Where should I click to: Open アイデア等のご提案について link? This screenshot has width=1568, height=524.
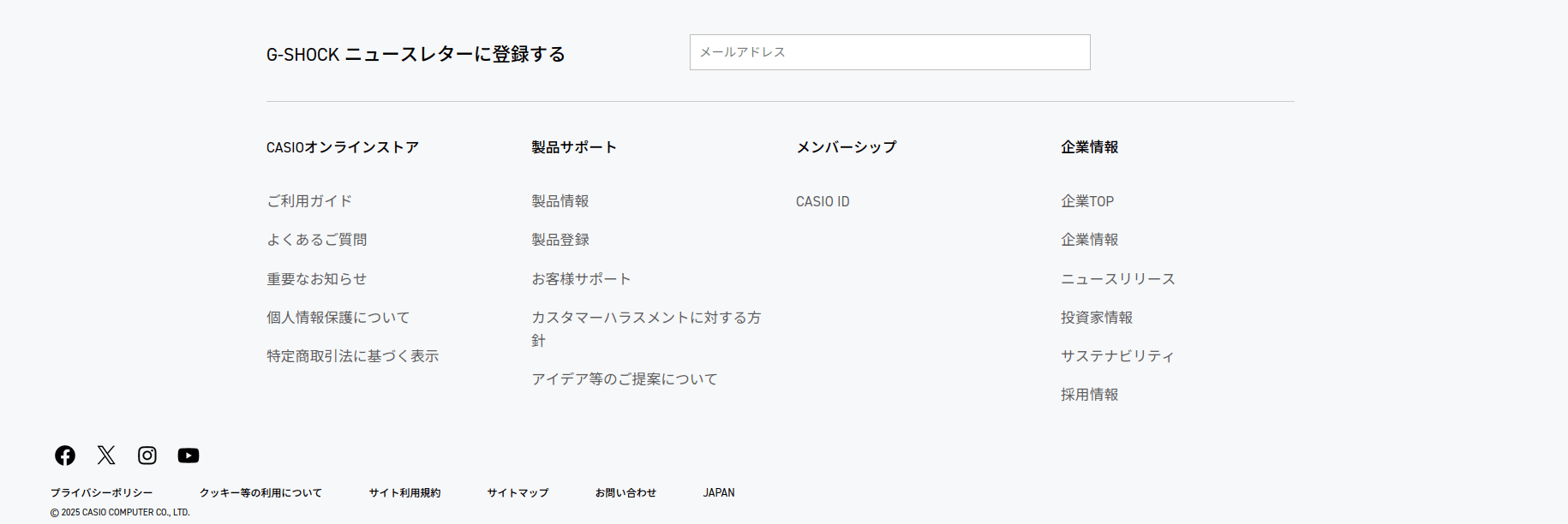pos(625,379)
